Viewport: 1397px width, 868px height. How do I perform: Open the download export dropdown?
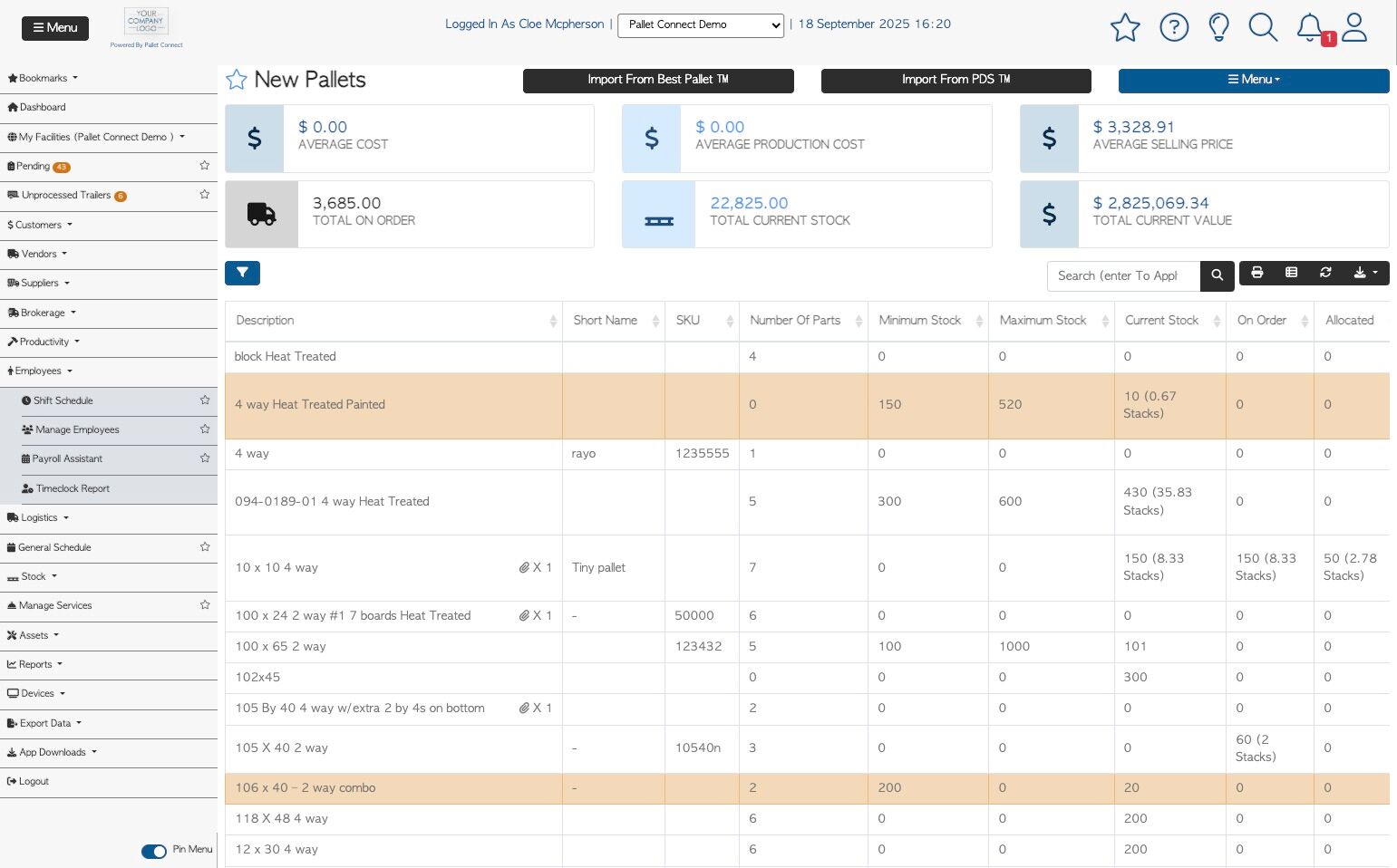pyautogui.click(x=1365, y=273)
